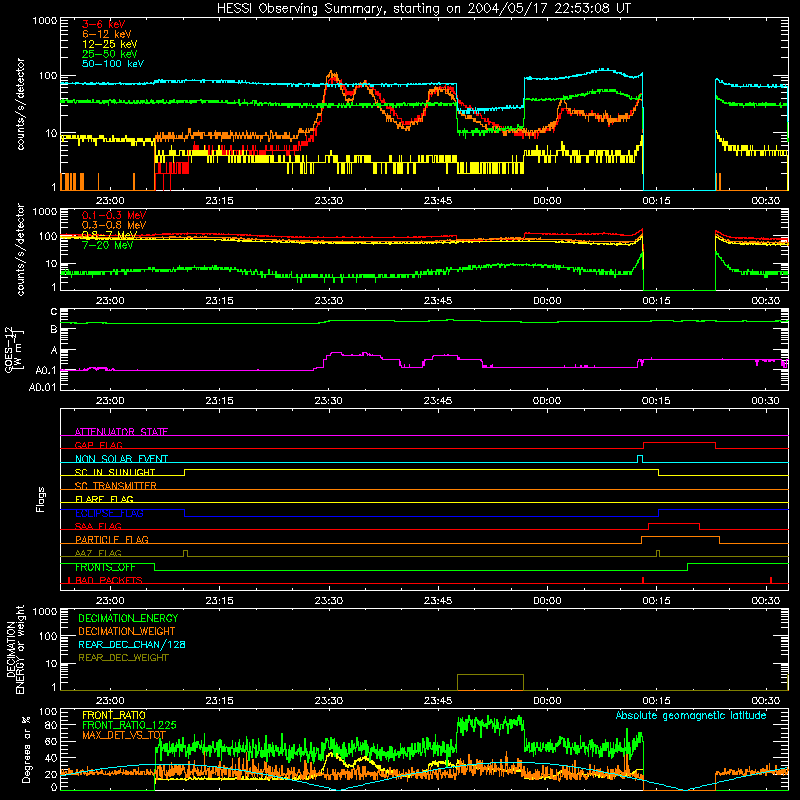Click the FRONT_RATIO legend label
The width and height of the screenshot is (800, 800).
pyautogui.click(x=114, y=715)
